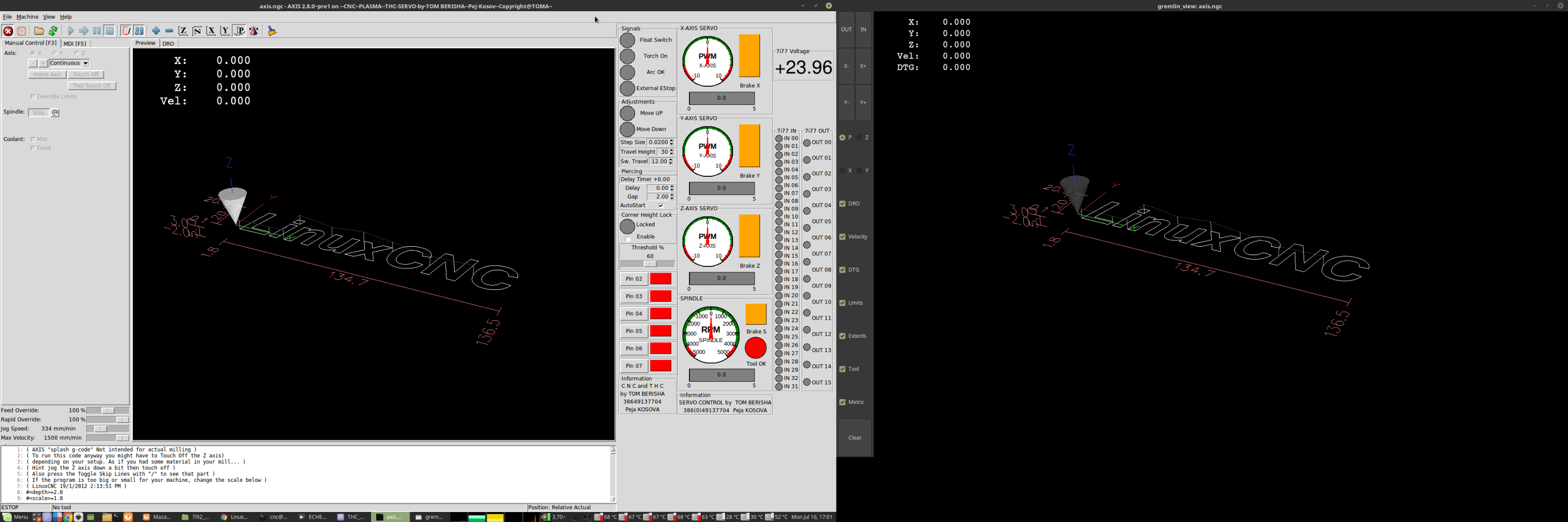1568x522 pixels.
Task: Adjust the Sw. Travel spinner arrows
Action: click(x=671, y=162)
